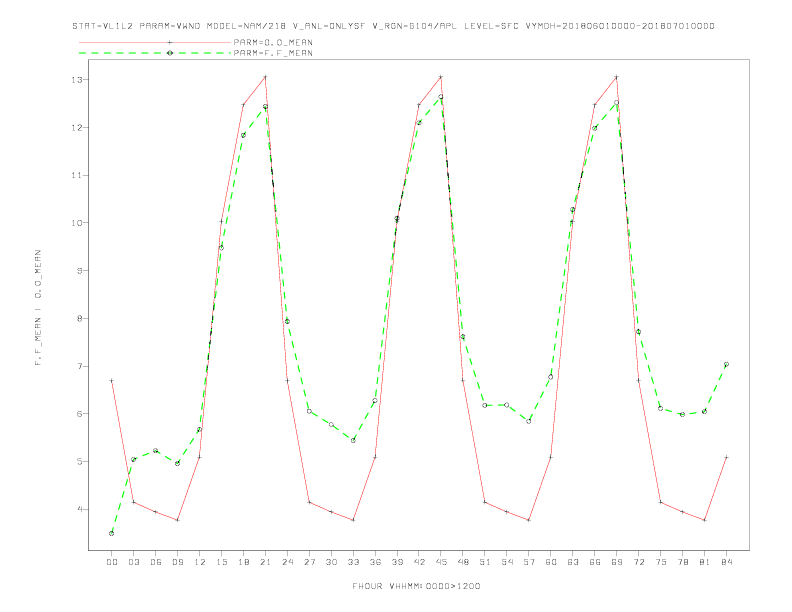
Task: Click the forecast-hour tick label 00
Action: pyautogui.click(x=112, y=562)
